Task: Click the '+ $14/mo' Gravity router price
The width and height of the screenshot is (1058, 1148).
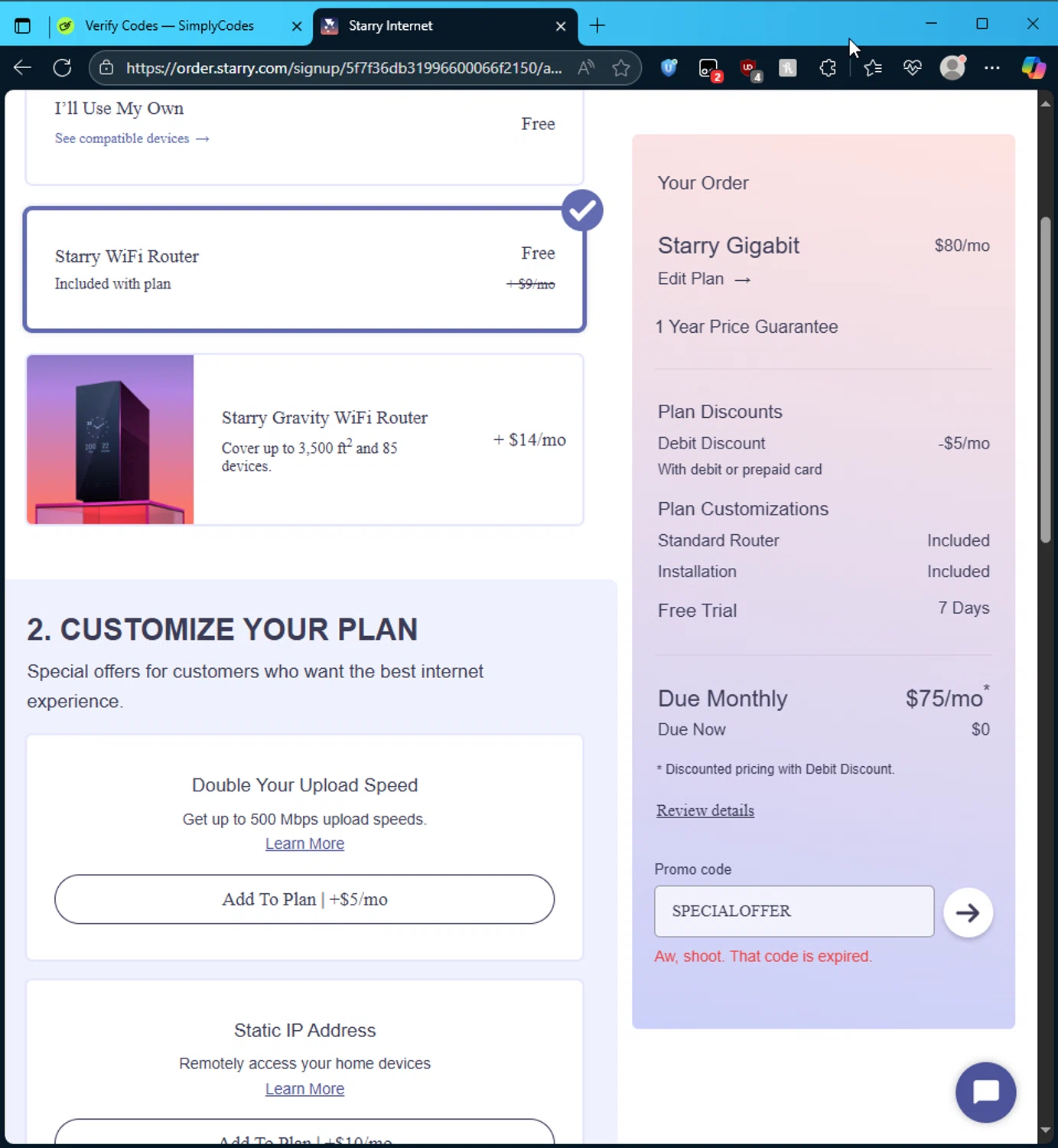Action: pyautogui.click(x=529, y=440)
